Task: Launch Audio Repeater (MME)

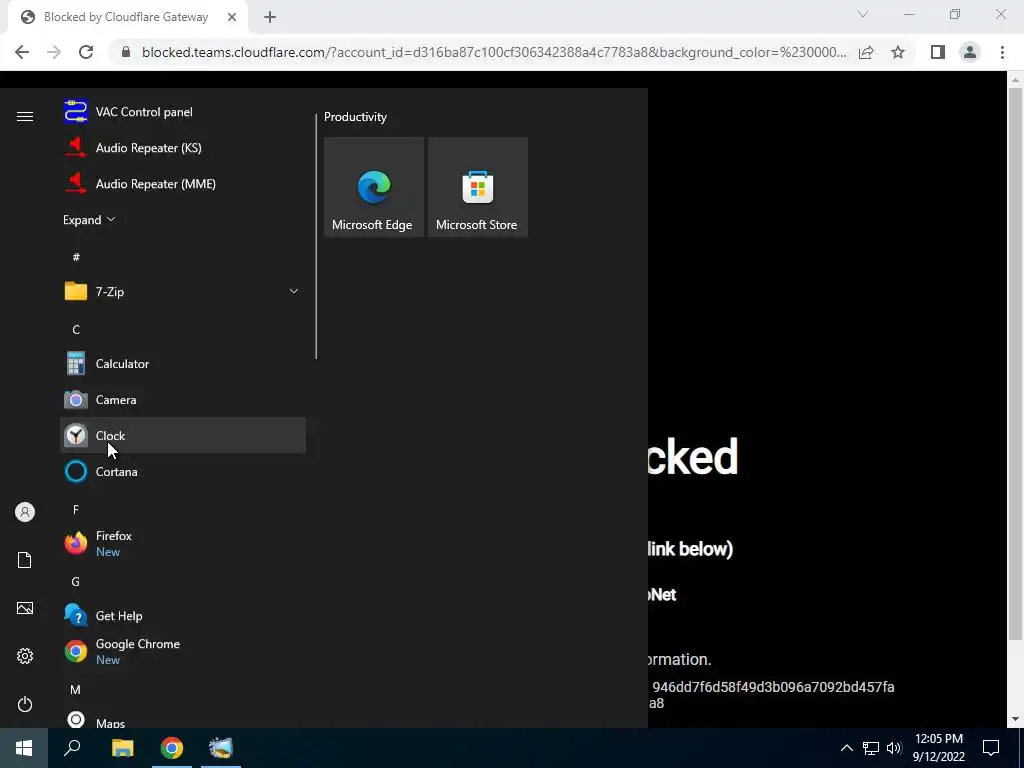Action: [183, 184]
